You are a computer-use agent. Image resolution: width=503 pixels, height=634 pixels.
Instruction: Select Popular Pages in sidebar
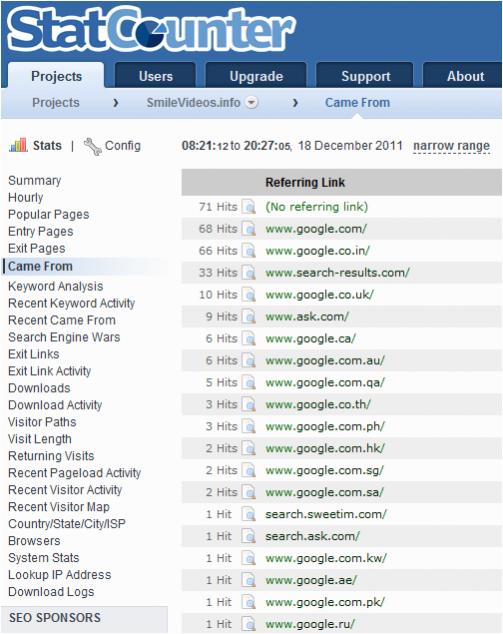pyautogui.click(x=49, y=214)
